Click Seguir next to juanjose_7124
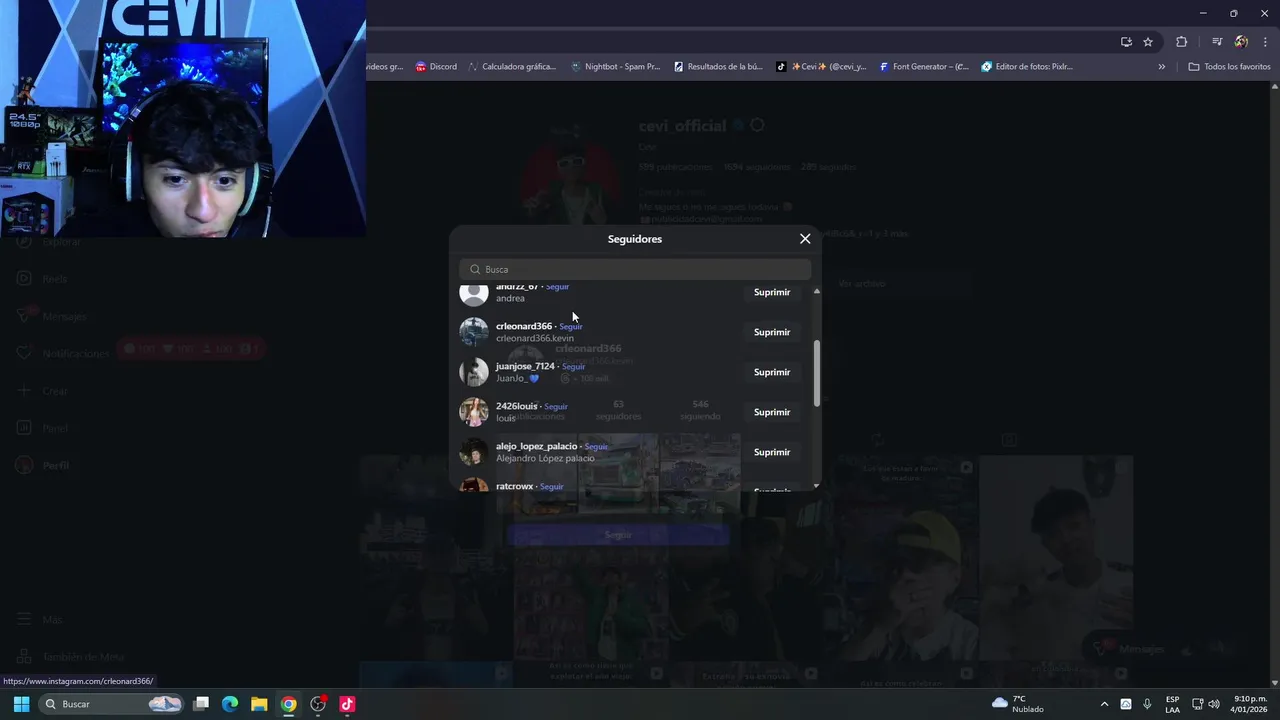 (574, 366)
